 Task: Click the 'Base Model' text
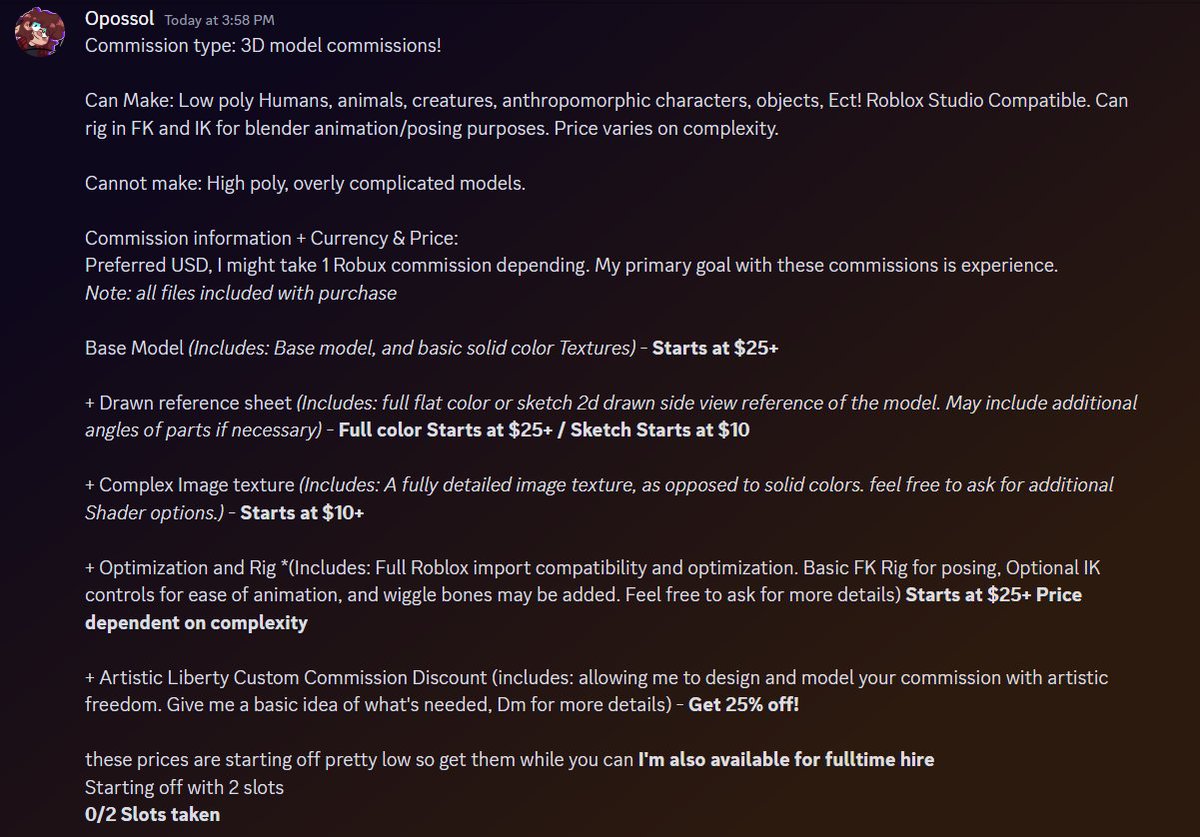click(135, 349)
